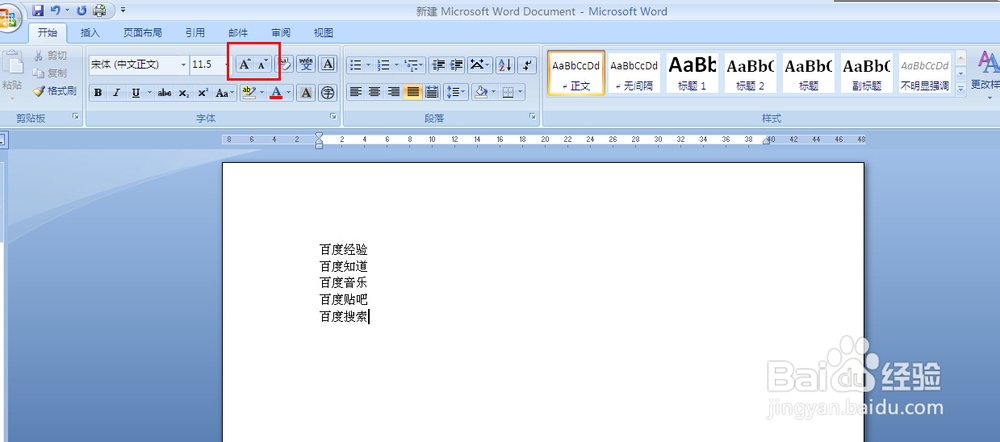
Task: Toggle align text left
Action: click(x=356, y=92)
